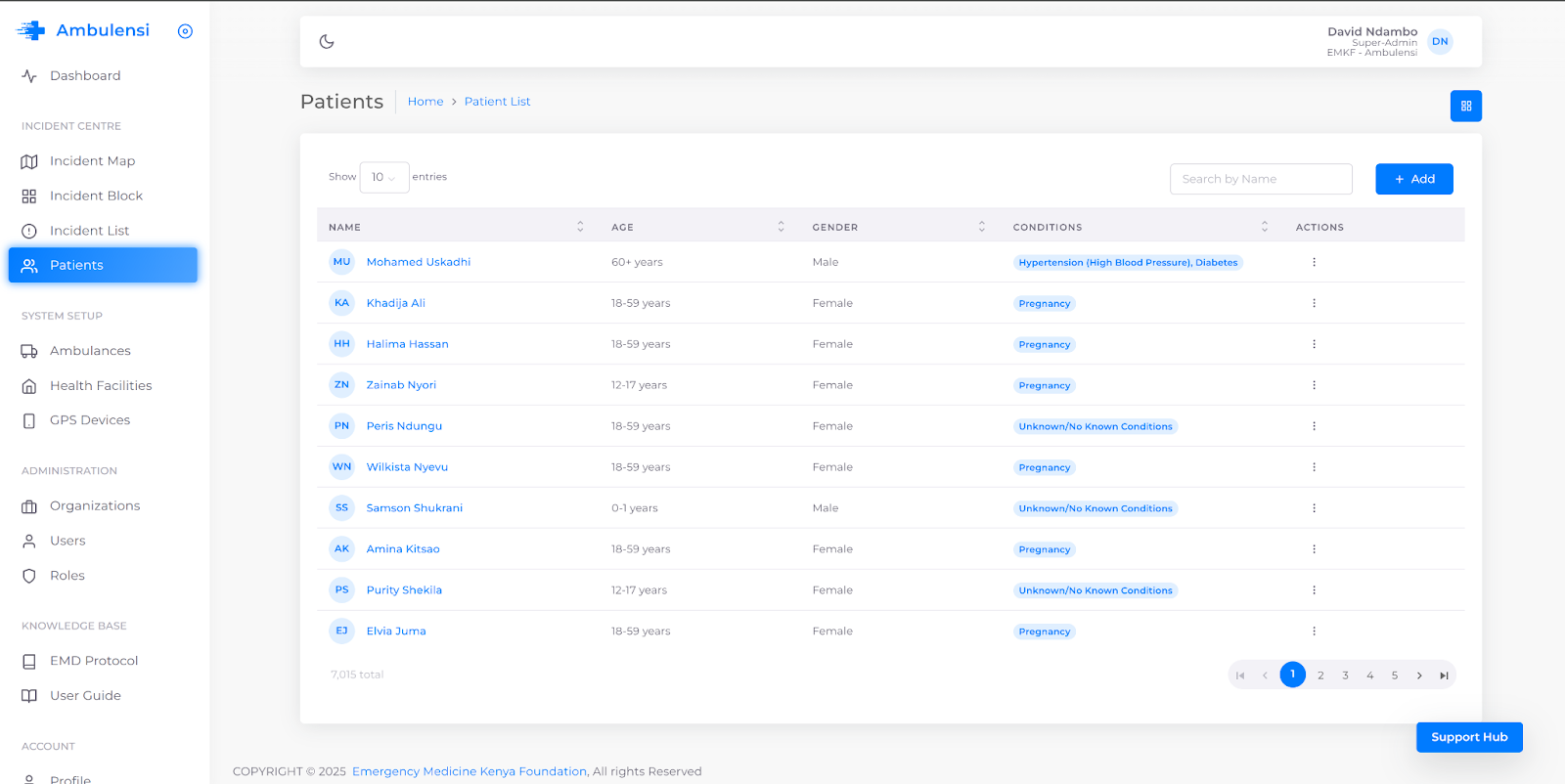Open patient Khadija Ali's record link
Viewport: 1565px width, 784px height.
pos(395,303)
